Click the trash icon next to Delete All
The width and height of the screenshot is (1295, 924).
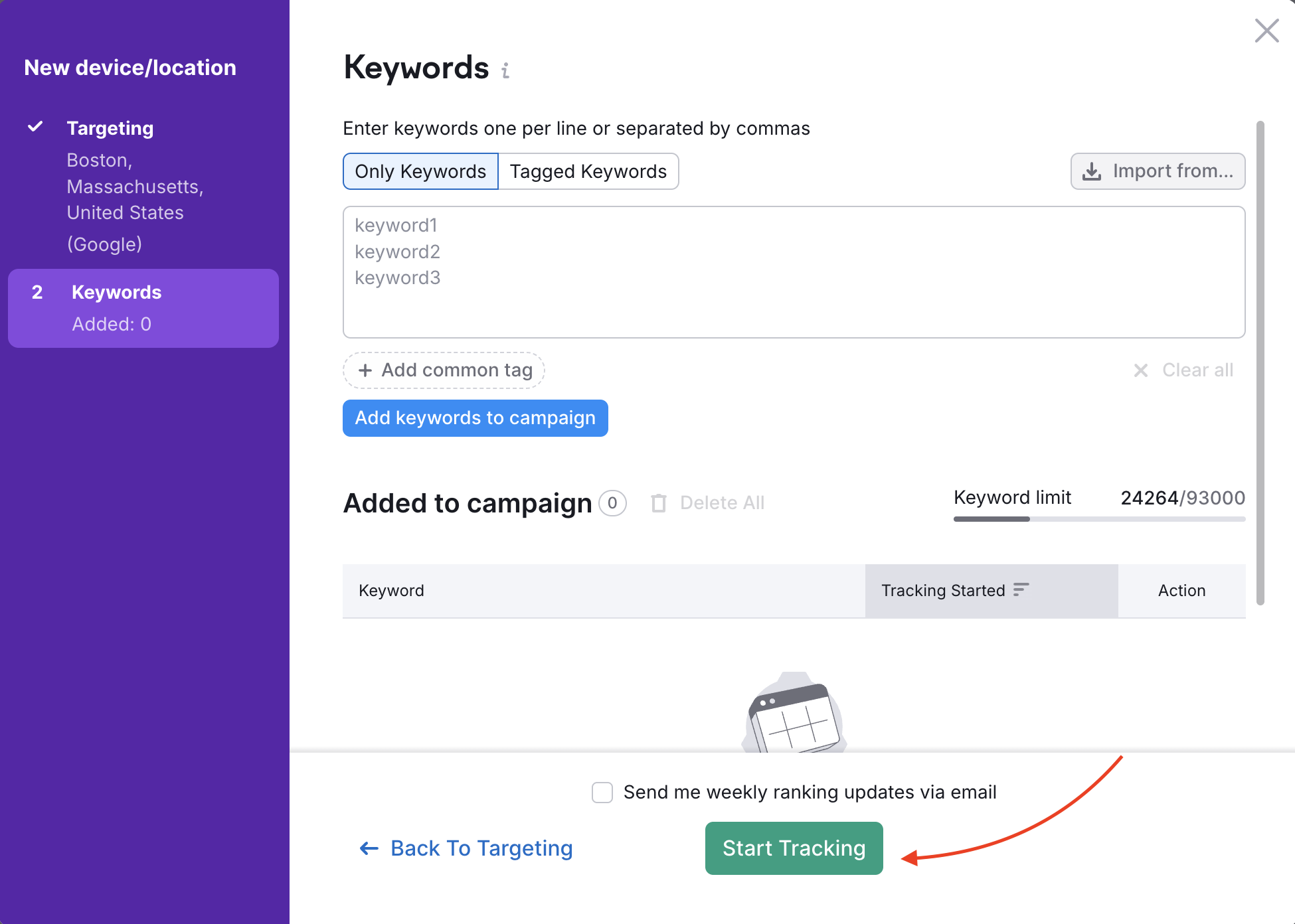658,503
